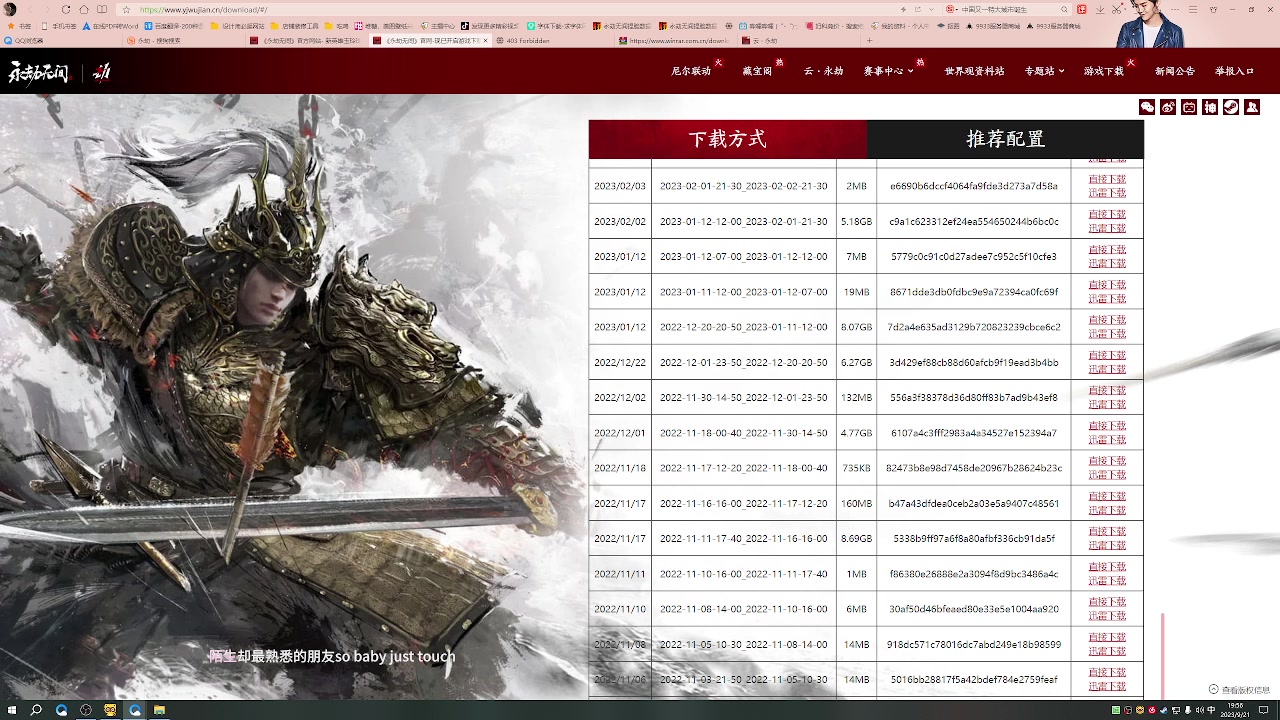Click 直接下载 for the 2022/12/22 patch
Screen dimensions: 1280x720
[1107, 355]
